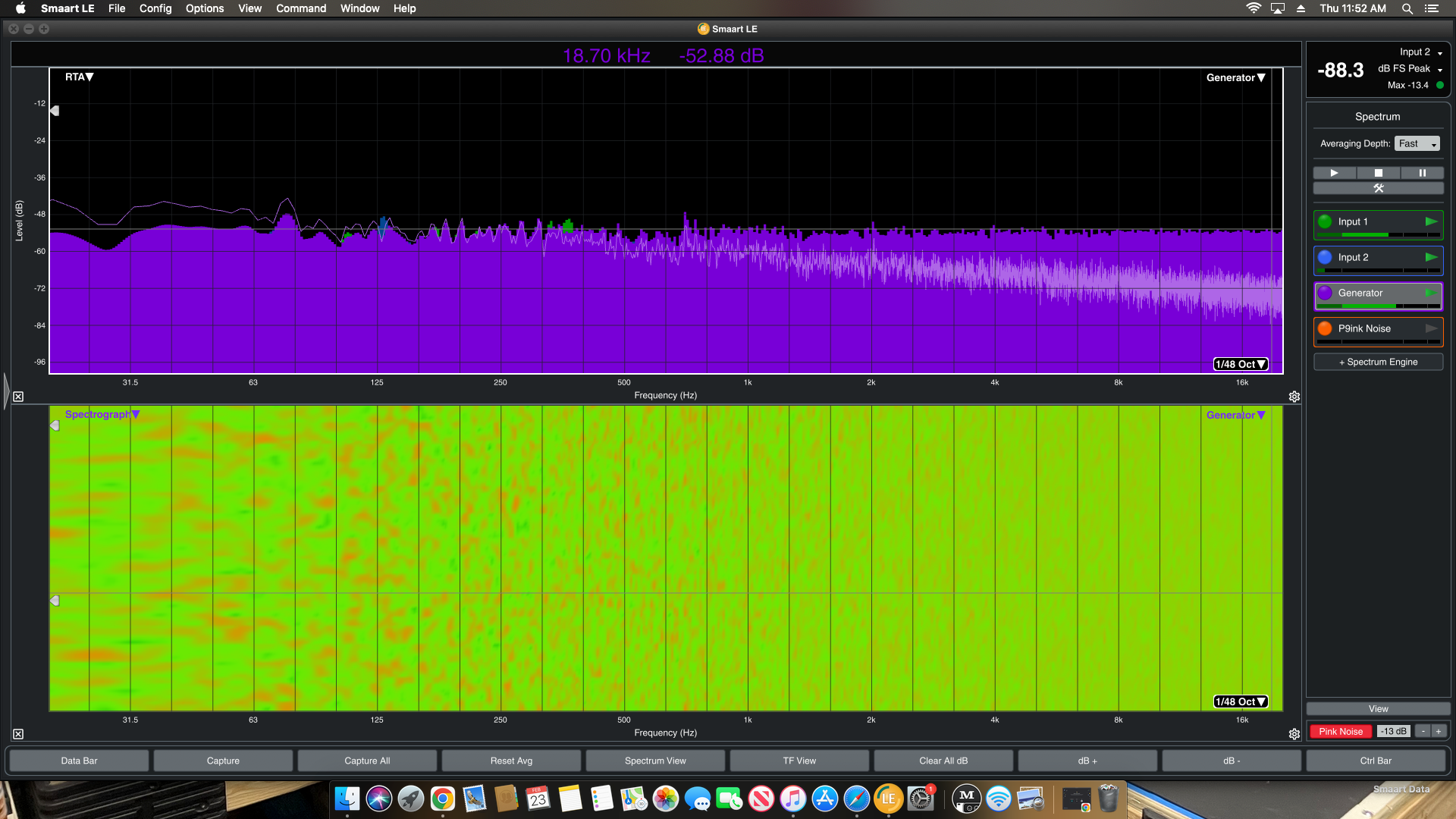This screenshot has width=1456, height=819.
Task: Open the Generator dropdown in RTA graph
Action: [1235, 77]
